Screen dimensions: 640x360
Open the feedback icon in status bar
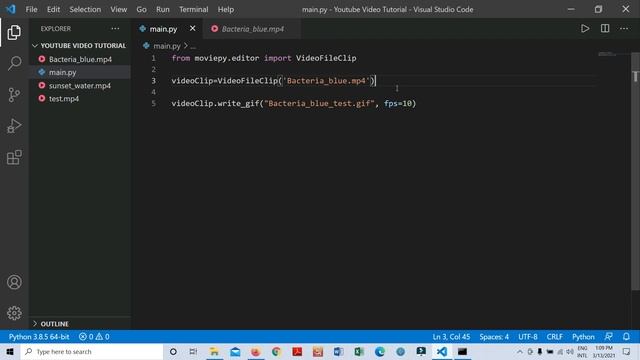click(x=609, y=337)
